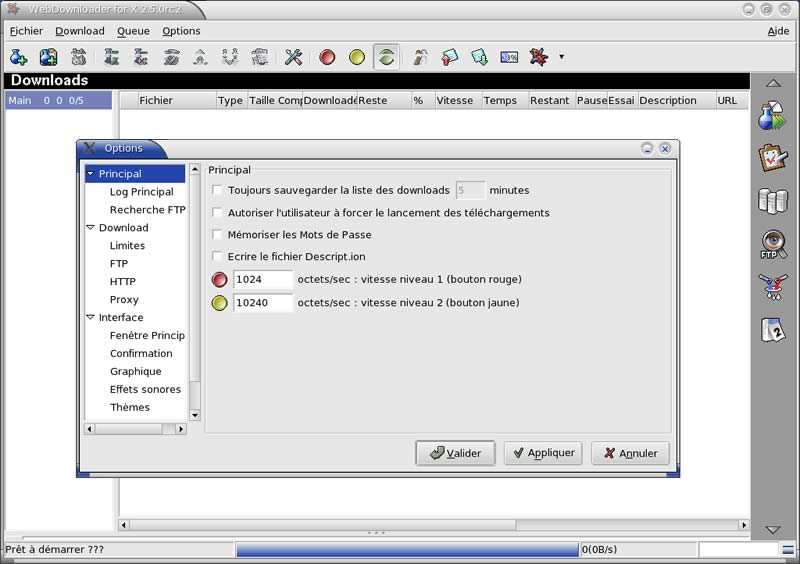The width and height of the screenshot is (800, 564).
Task: Select the HTTP options entry
Action: tap(122, 281)
